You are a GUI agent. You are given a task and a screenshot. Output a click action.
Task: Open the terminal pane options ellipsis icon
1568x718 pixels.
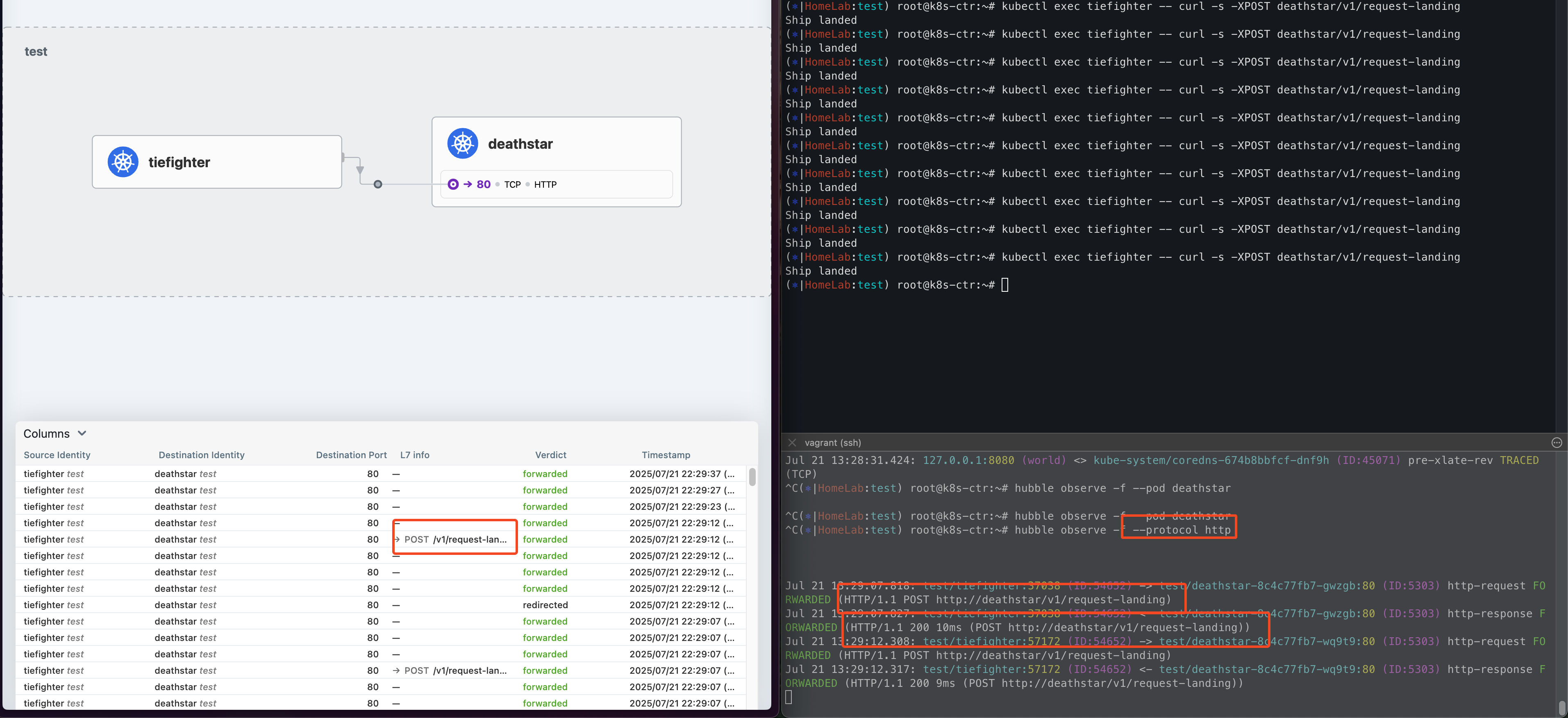[x=1557, y=442]
